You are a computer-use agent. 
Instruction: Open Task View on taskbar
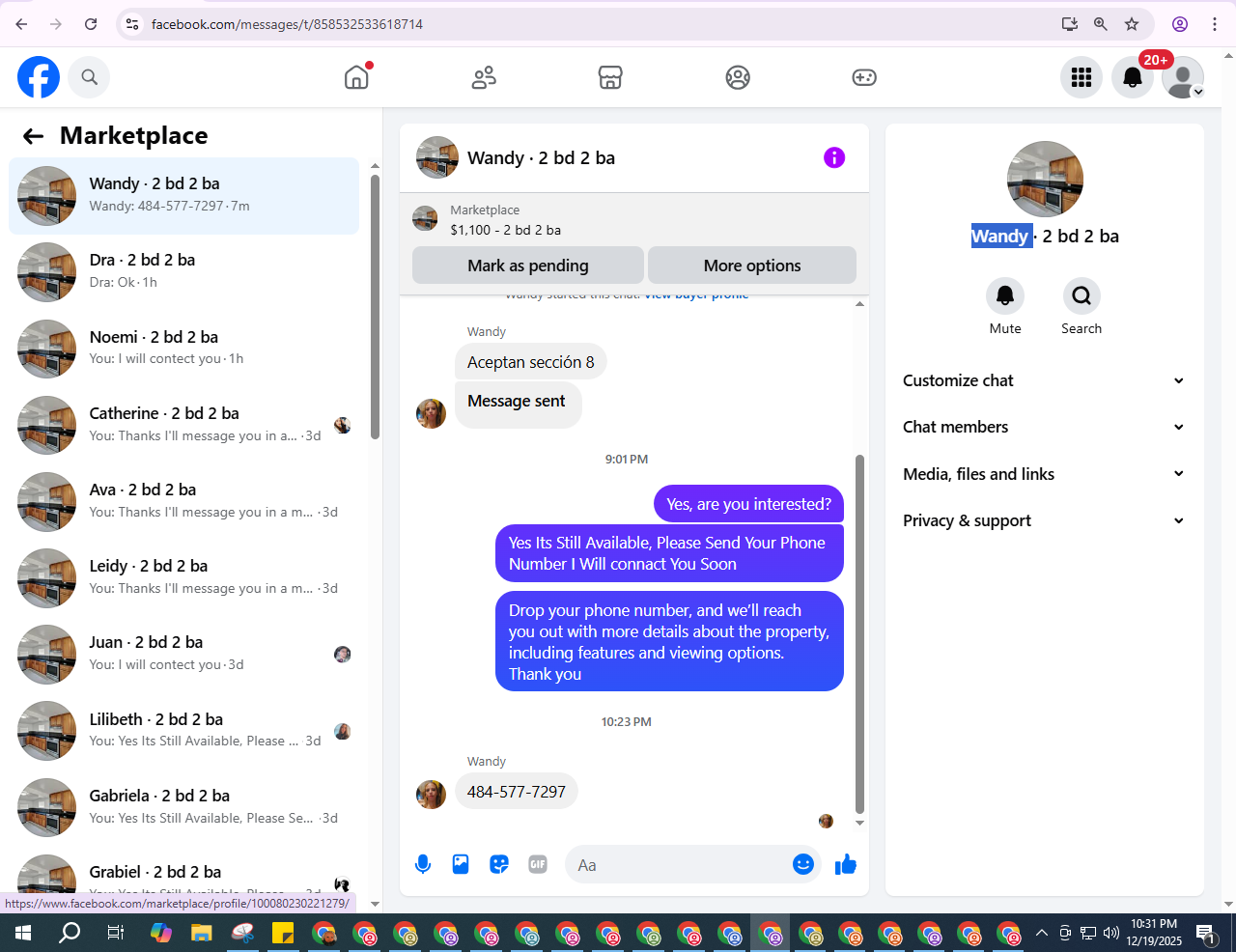115,933
